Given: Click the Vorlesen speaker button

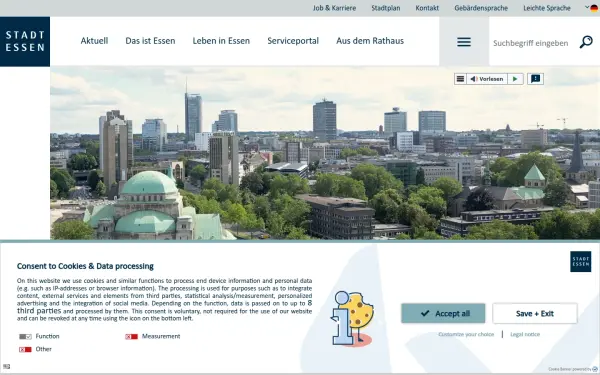Looking at the screenshot, I should pos(487,79).
